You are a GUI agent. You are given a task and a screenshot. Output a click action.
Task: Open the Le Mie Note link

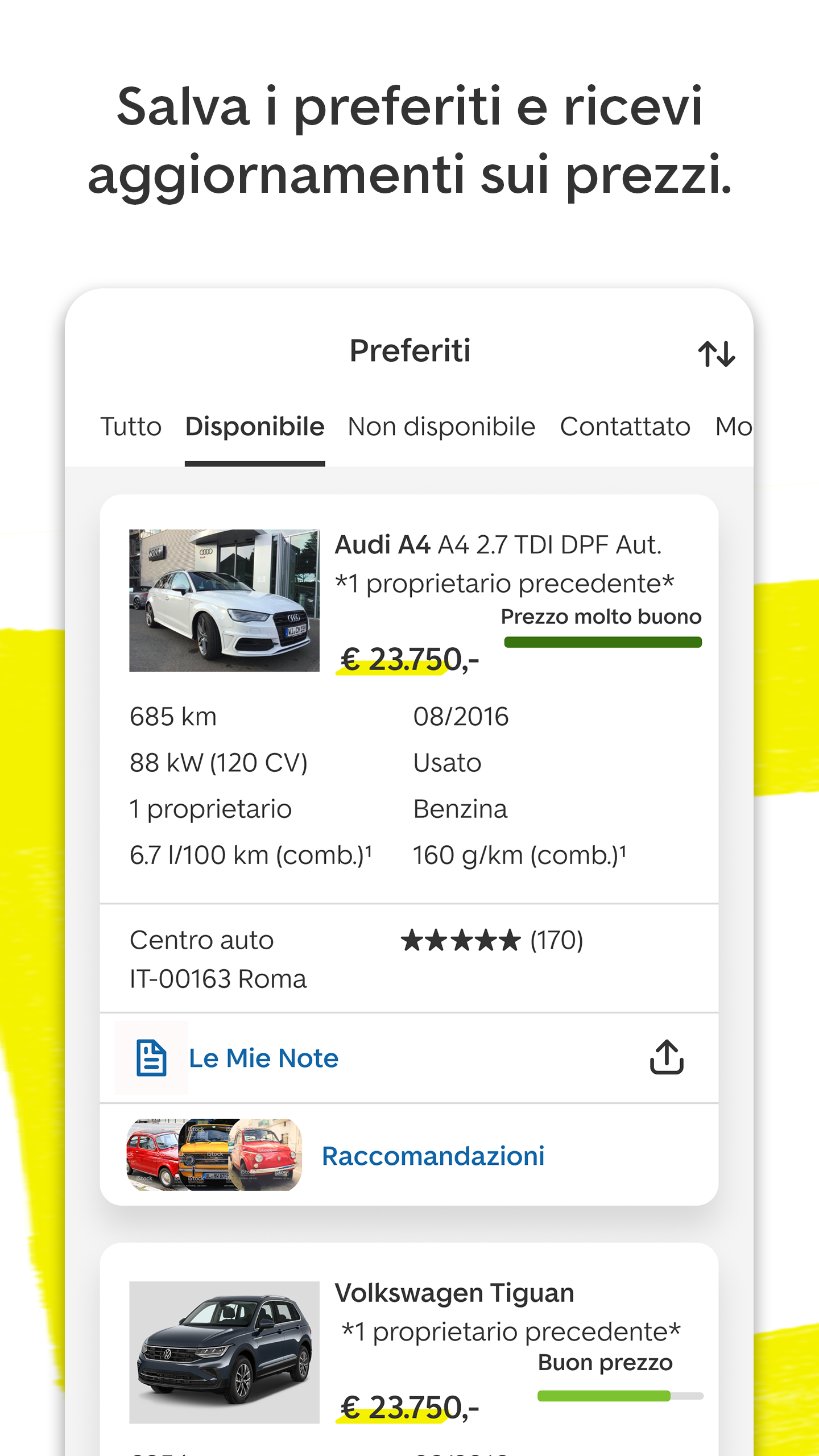click(263, 1058)
